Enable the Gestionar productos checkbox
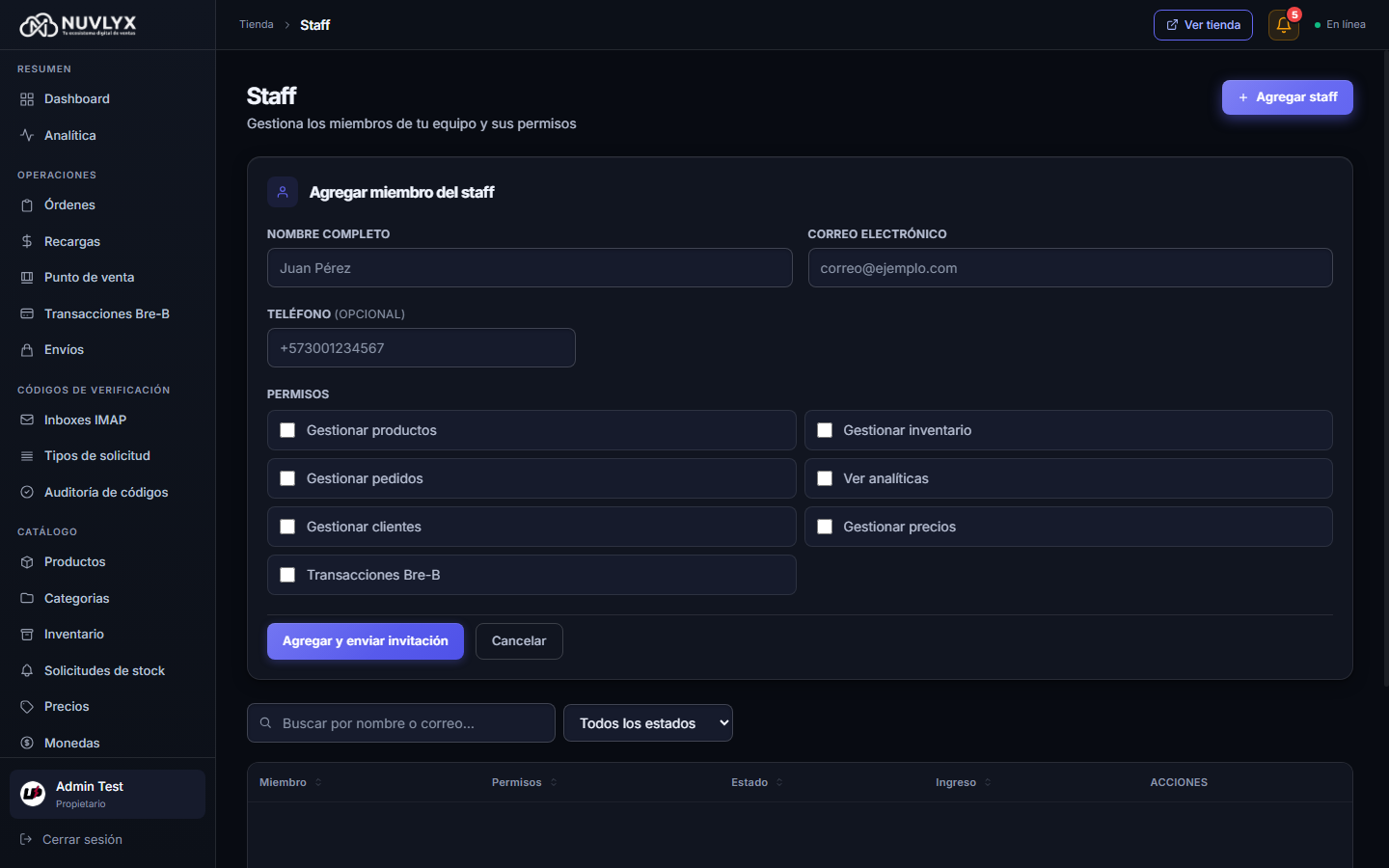This screenshot has height=868, width=1389. [x=287, y=430]
